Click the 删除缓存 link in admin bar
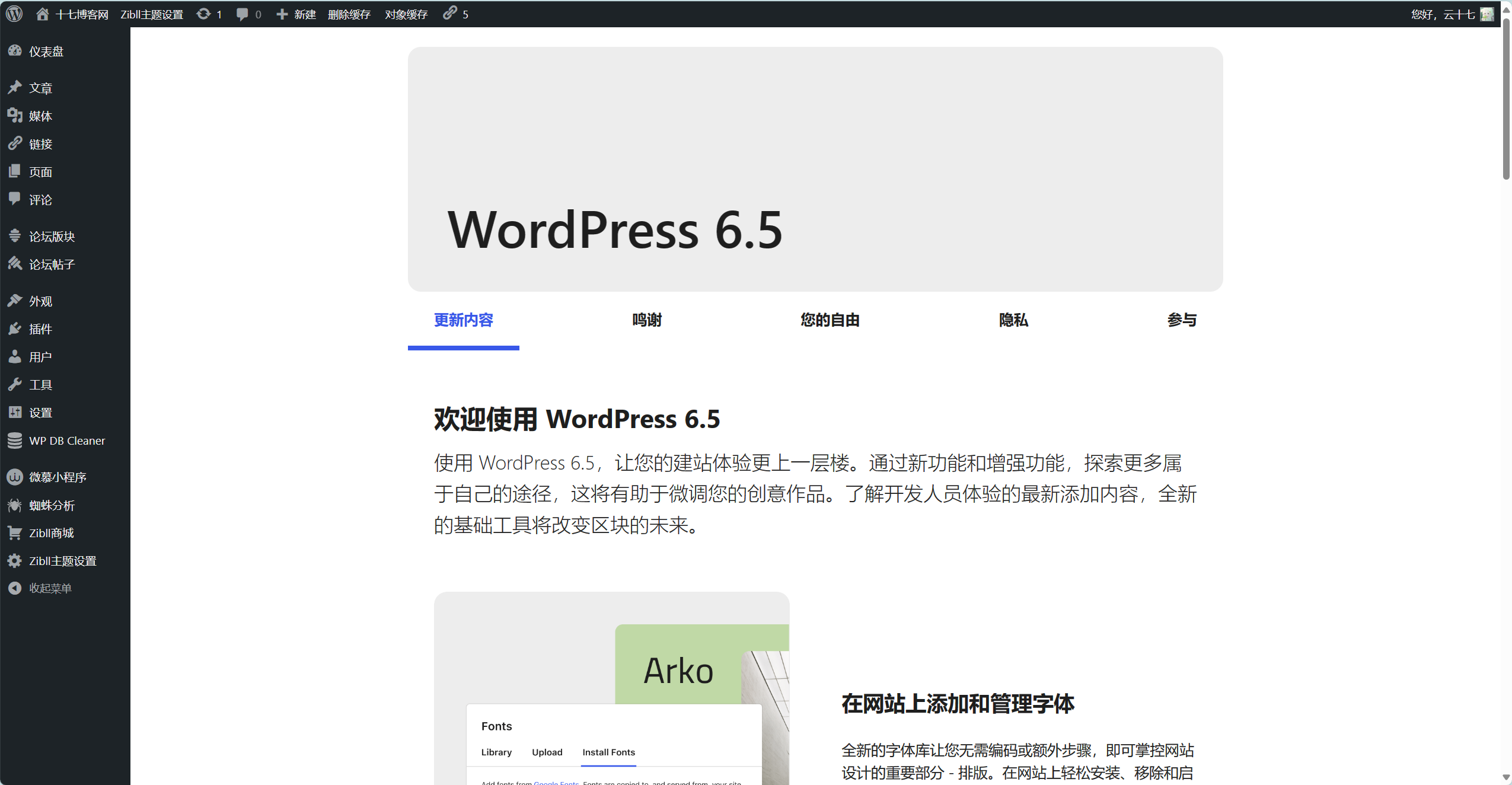 coord(350,13)
